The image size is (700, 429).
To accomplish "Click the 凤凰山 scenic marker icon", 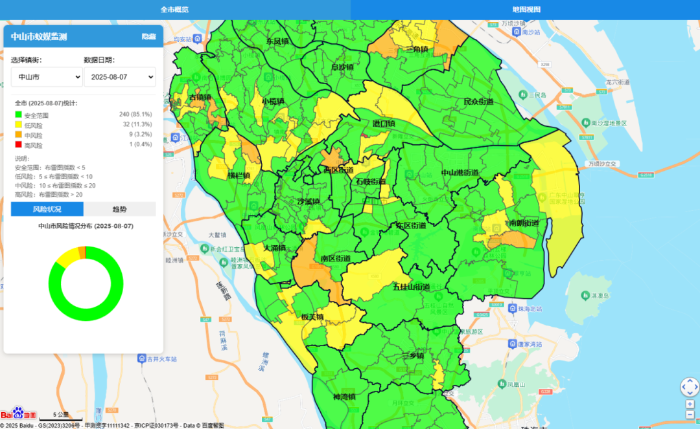I will click(502, 384).
